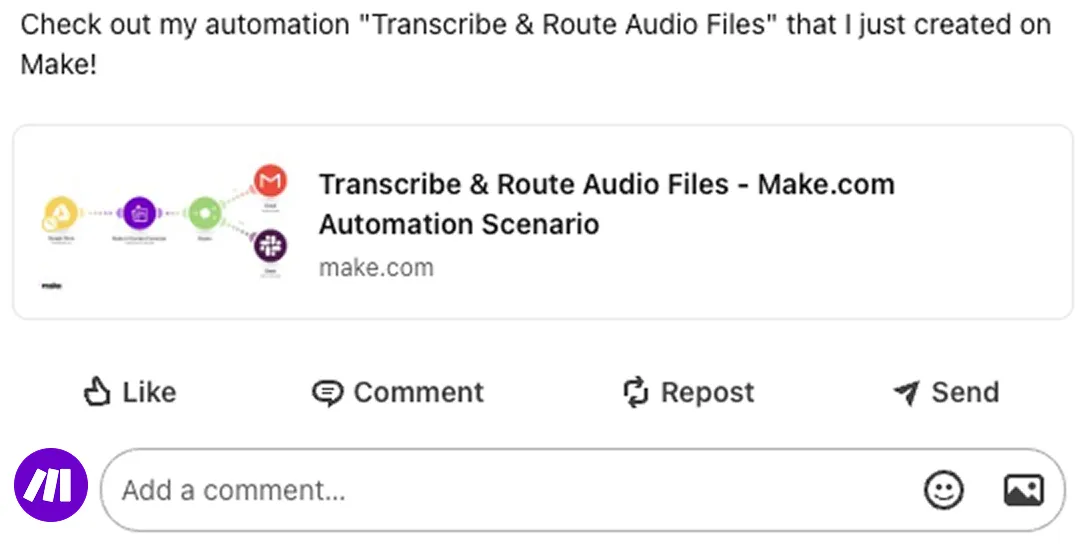
Task: Click the add photo icon in comment box
Action: (x=1023, y=490)
